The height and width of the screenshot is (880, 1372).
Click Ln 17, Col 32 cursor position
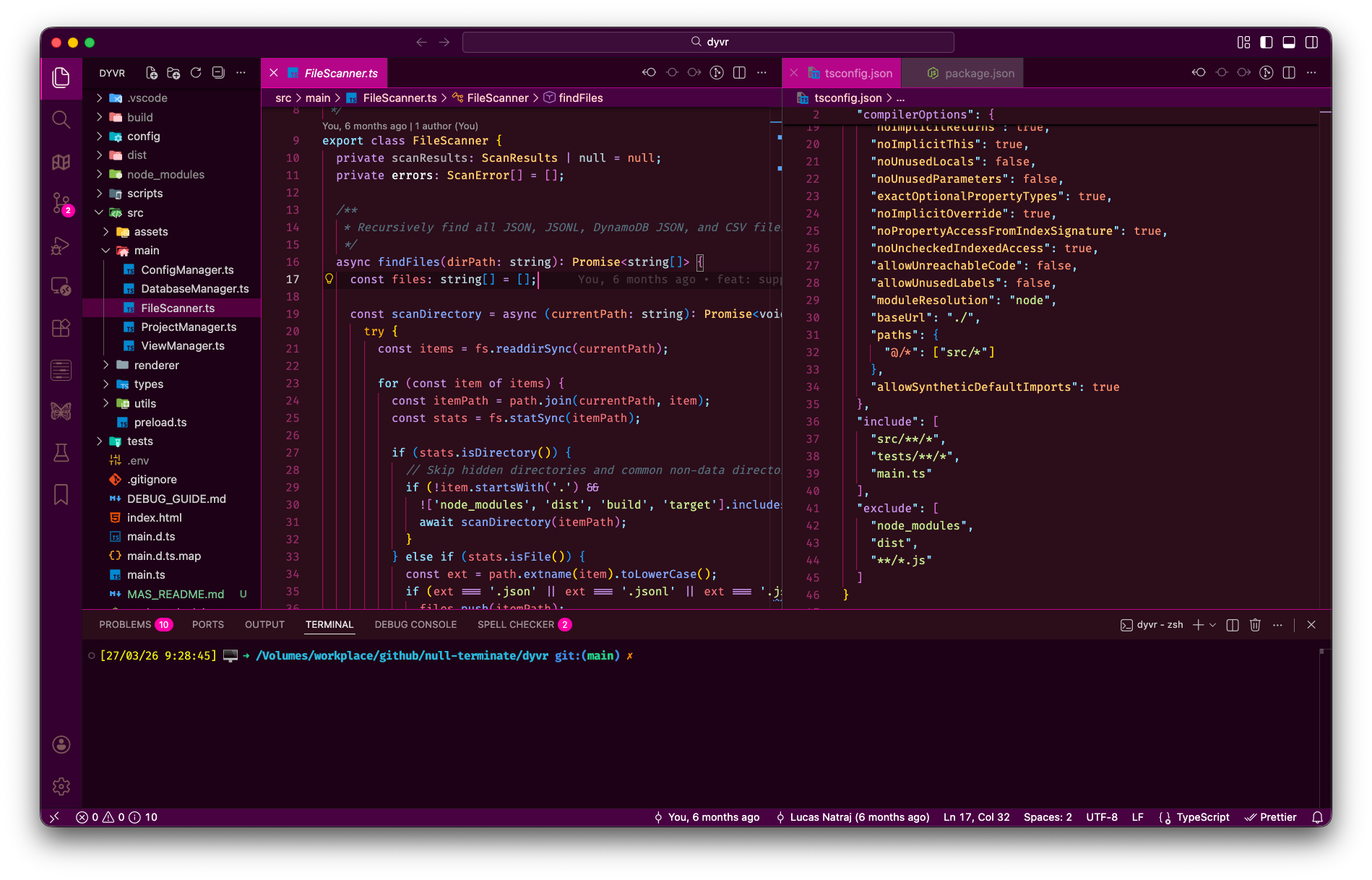tap(976, 817)
